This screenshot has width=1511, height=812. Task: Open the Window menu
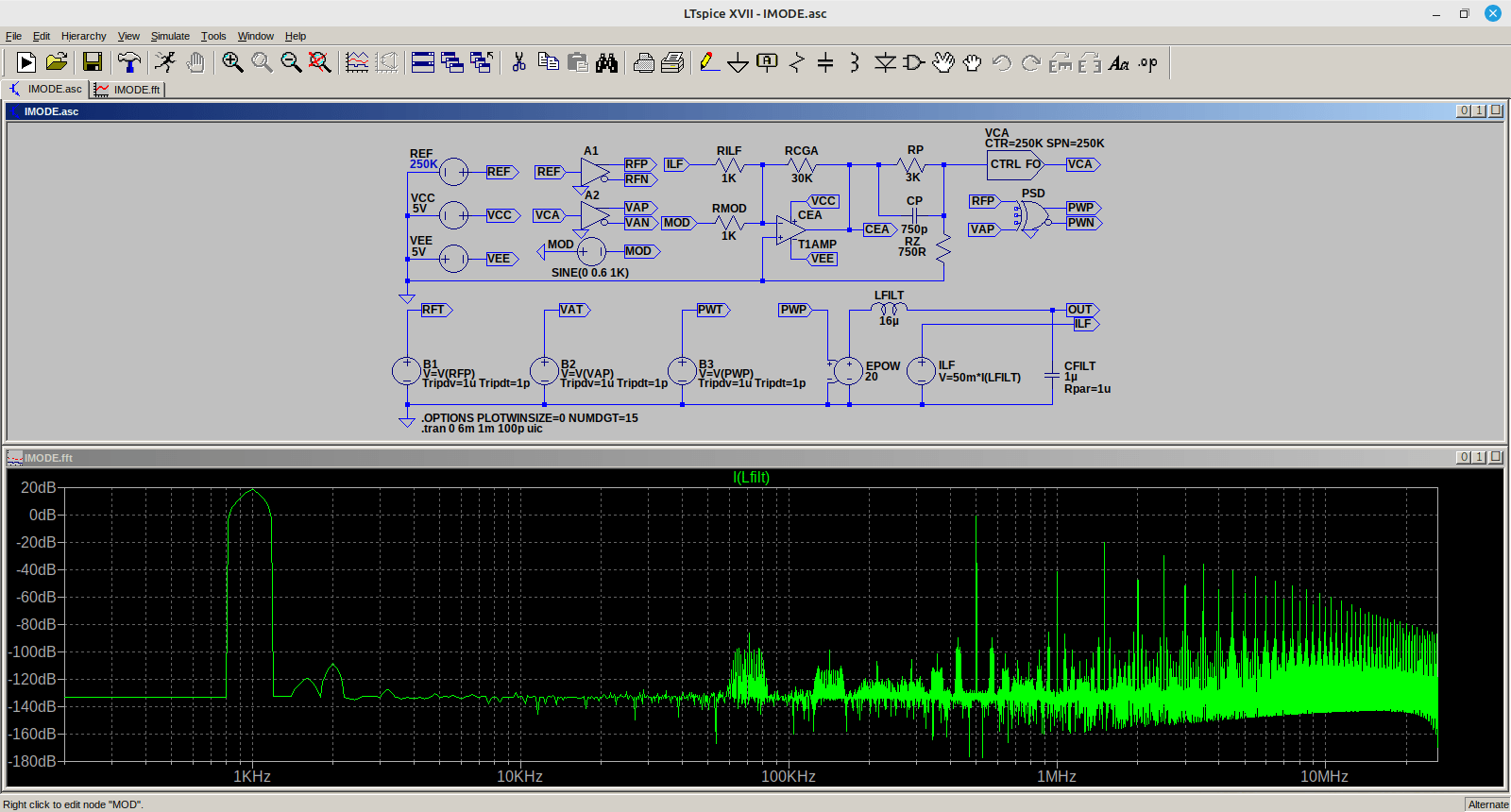255,36
